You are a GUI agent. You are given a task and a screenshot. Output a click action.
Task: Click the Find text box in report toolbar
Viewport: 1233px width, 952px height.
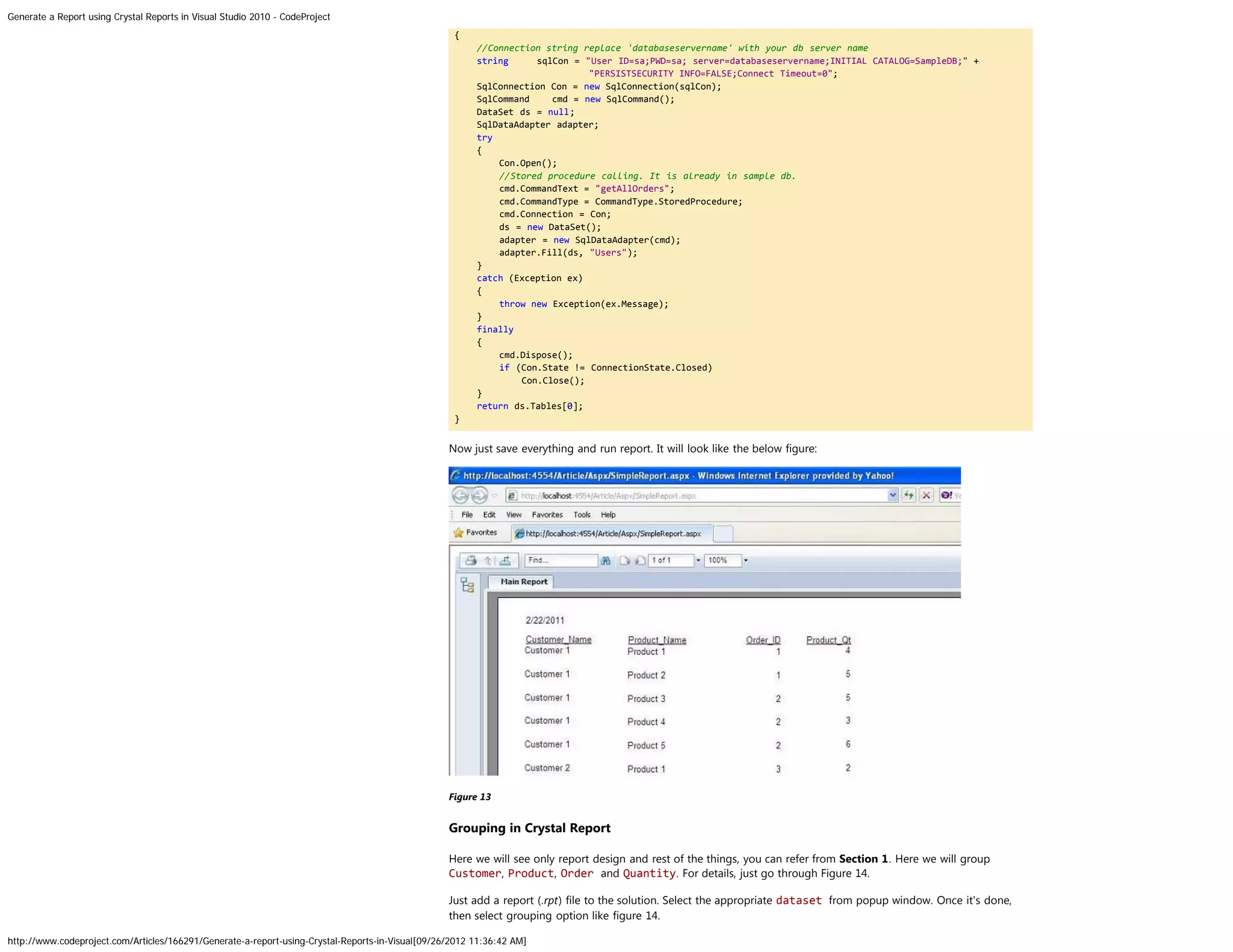pos(561,560)
